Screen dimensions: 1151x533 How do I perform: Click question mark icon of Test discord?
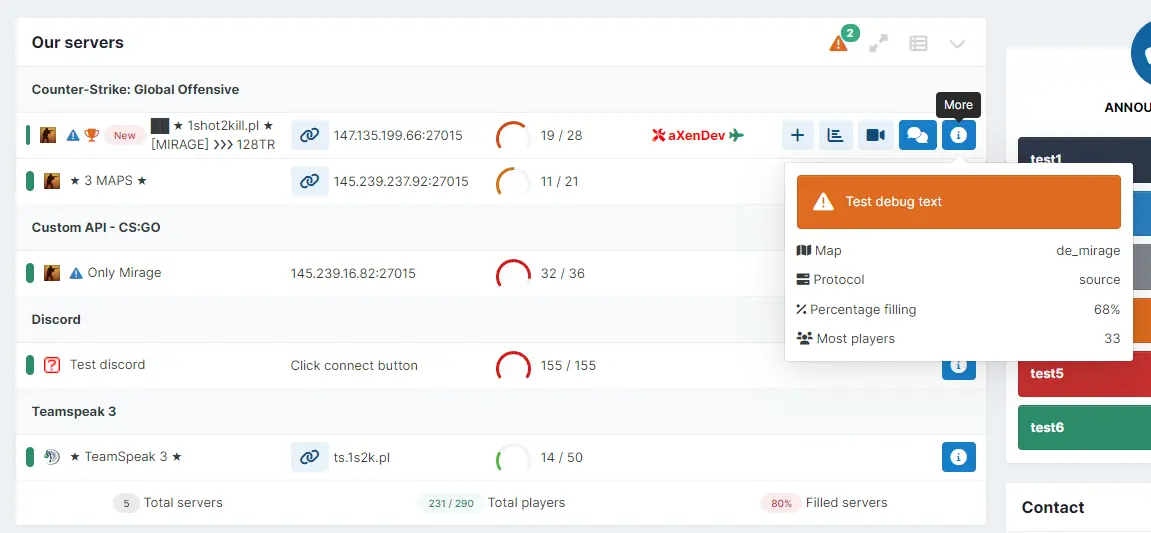coord(51,365)
